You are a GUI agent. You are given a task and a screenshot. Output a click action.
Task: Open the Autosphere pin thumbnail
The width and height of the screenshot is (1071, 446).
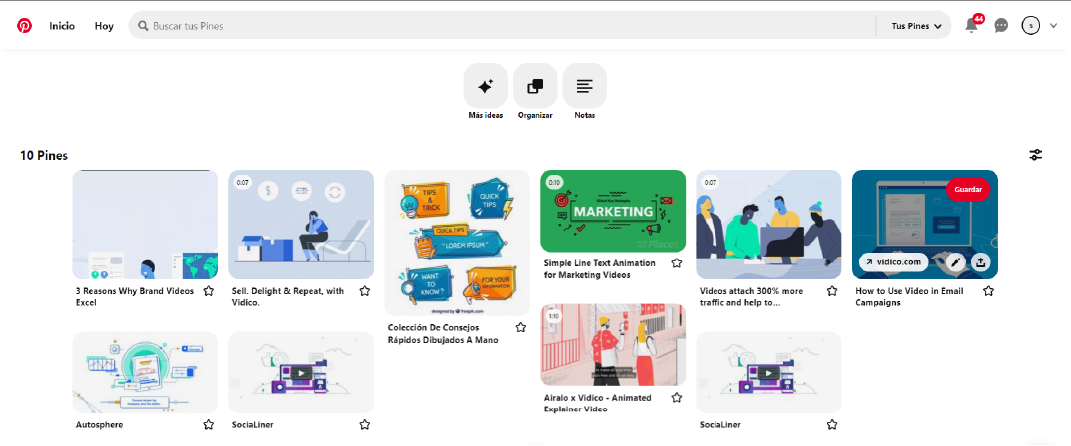[145, 372]
